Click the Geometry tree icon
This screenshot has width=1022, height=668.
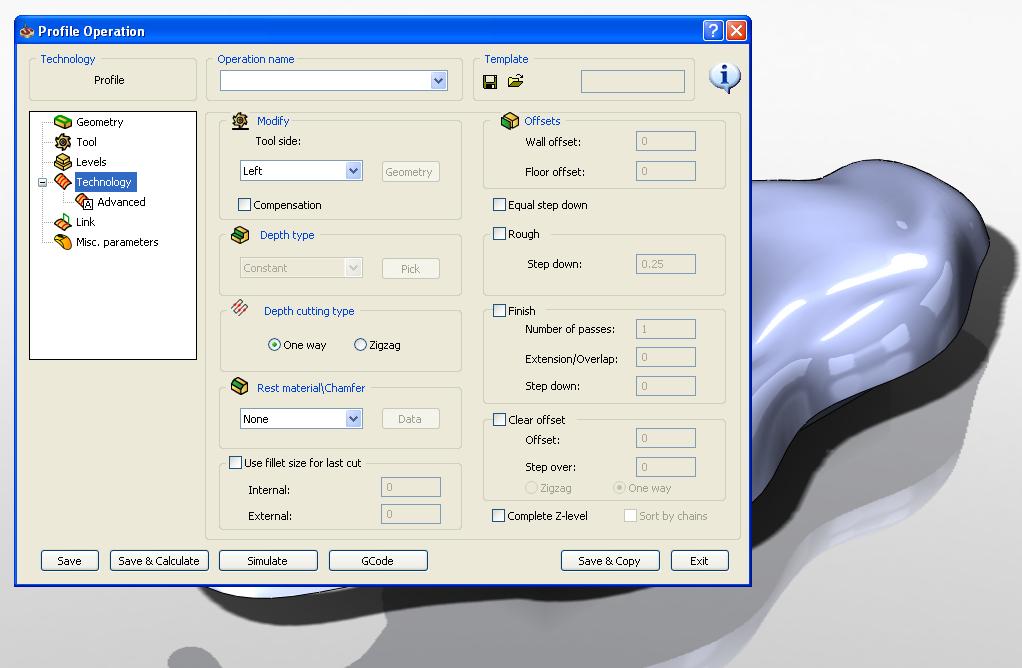(x=63, y=122)
